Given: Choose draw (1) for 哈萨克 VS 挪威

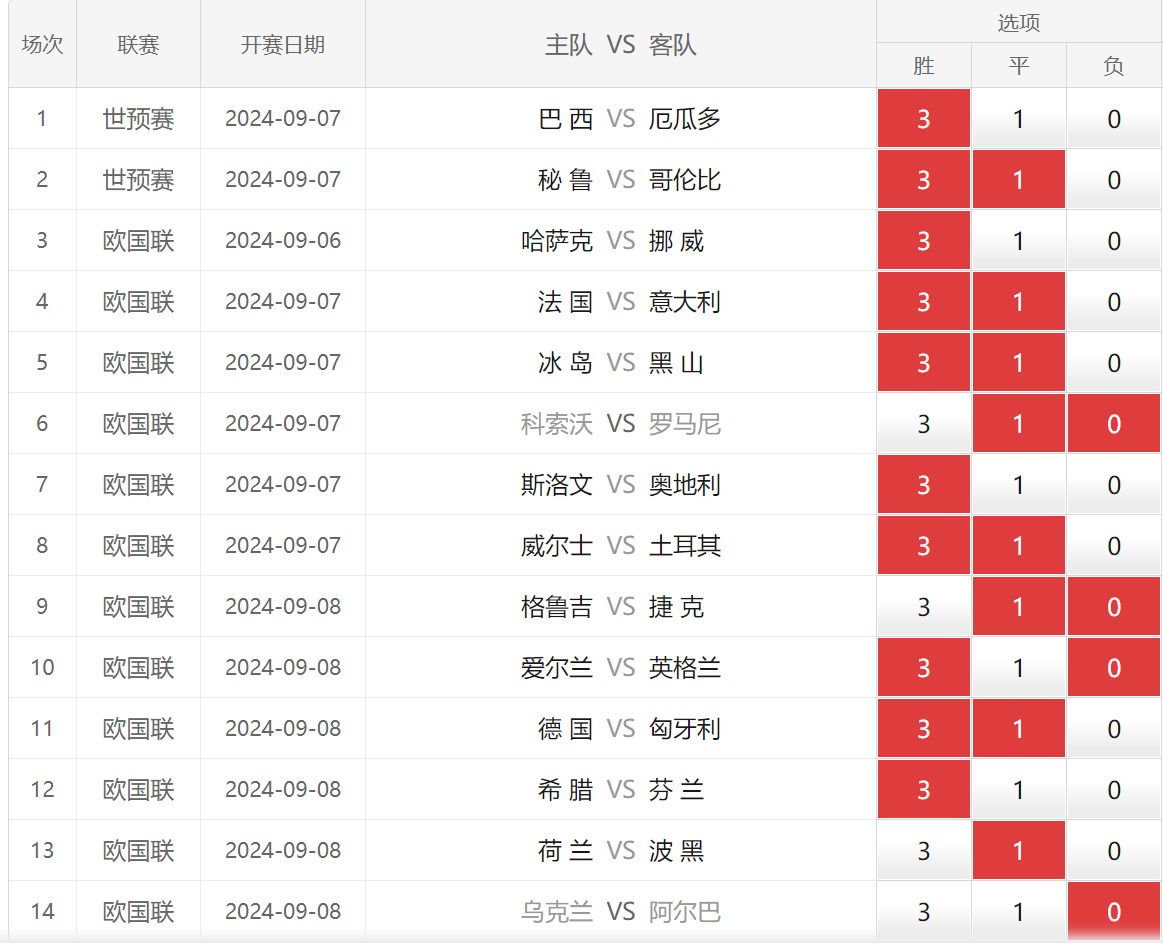Looking at the screenshot, I should pos(1018,240).
